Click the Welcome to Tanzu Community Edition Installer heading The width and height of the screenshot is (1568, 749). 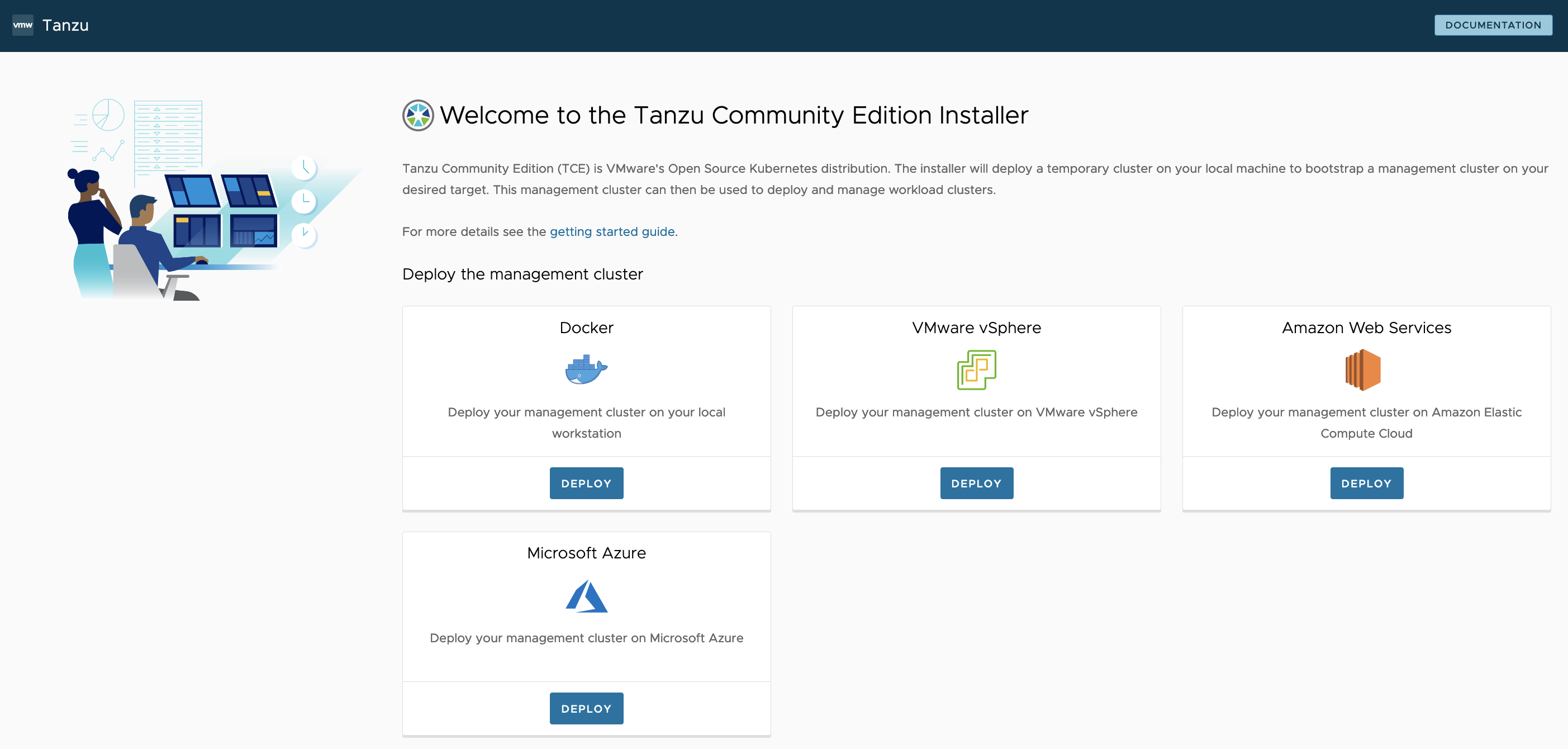click(734, 115)
